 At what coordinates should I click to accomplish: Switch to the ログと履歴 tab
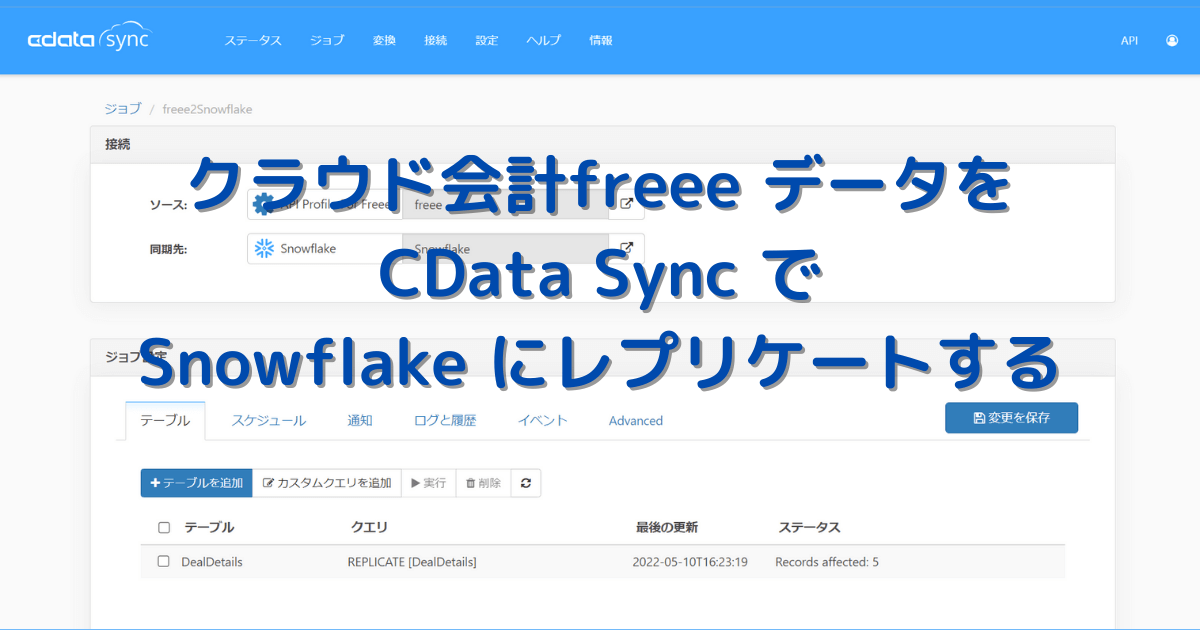pyautogui.click(x=445, y=421)
